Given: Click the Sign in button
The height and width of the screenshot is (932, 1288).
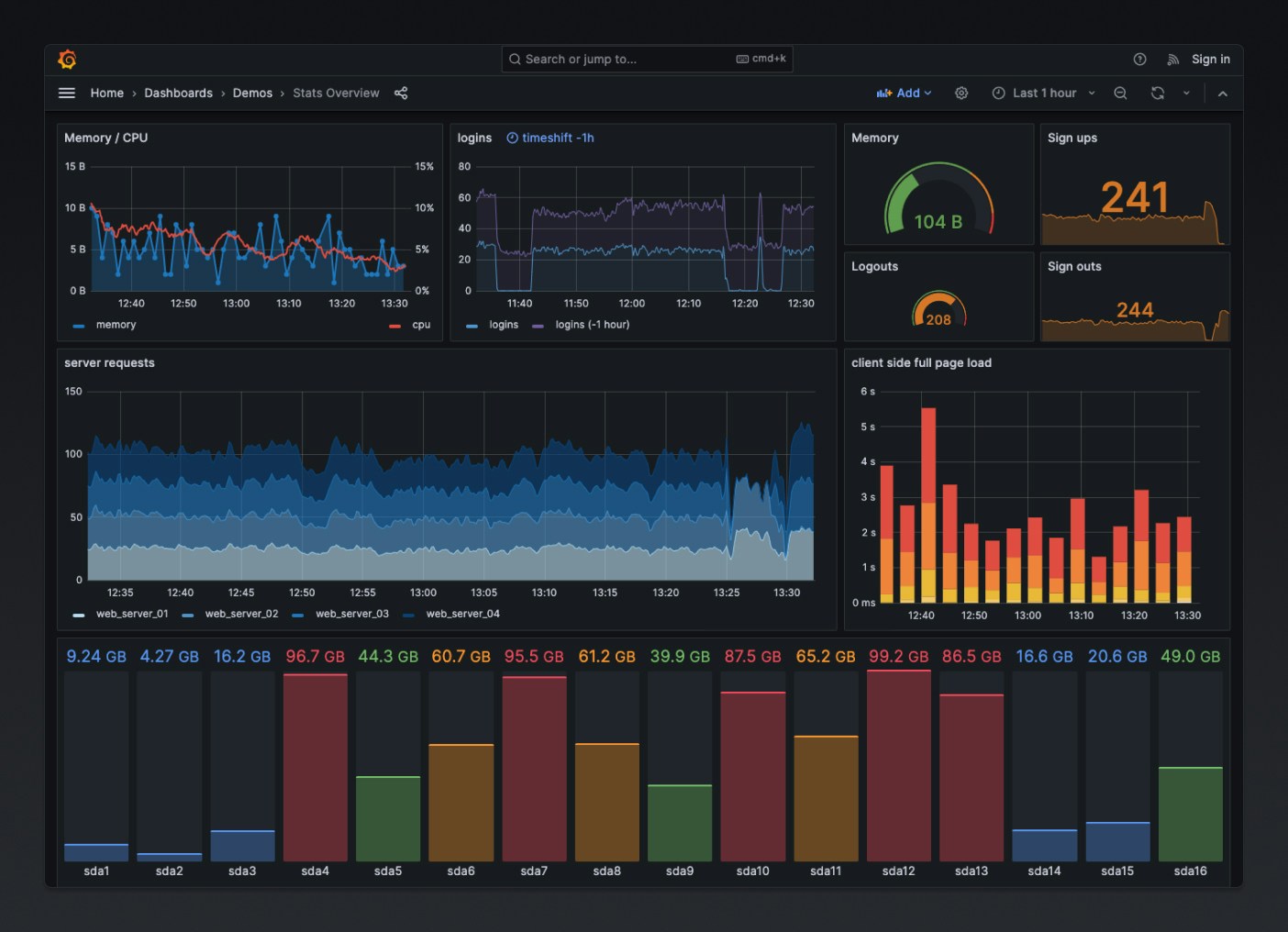Looking at the screenshot, I should tap(1210, 58).
